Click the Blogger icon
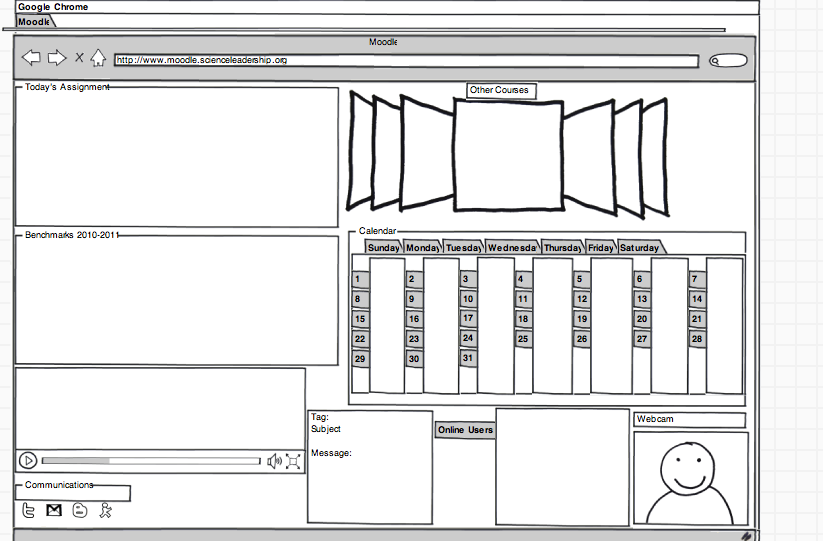Image resolution: width=823 pixels, height=541 pixels. (x=80, y=511)
